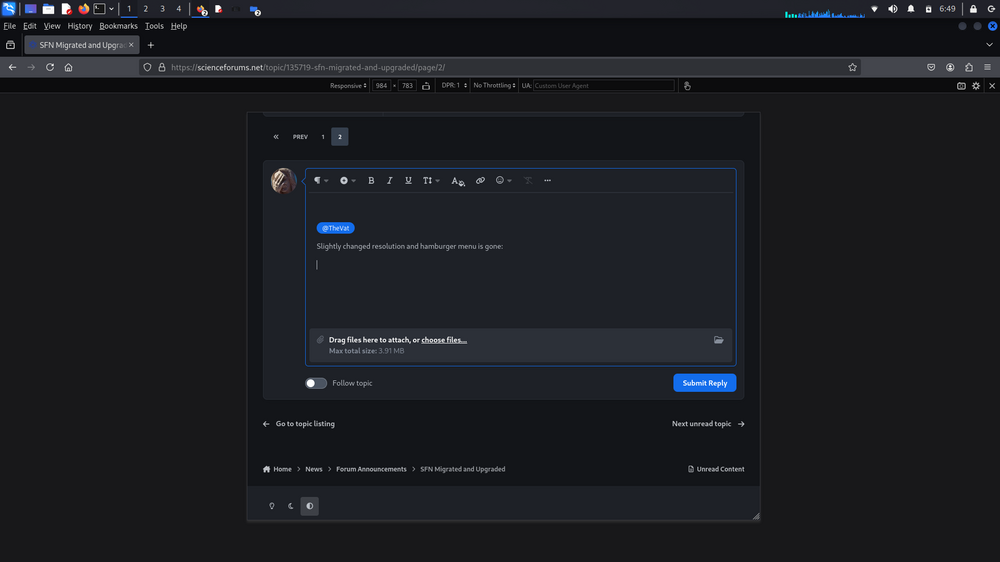Insert a link using the editor link icon
This screenshot has height=562, width=1000.
coord(480,181)
